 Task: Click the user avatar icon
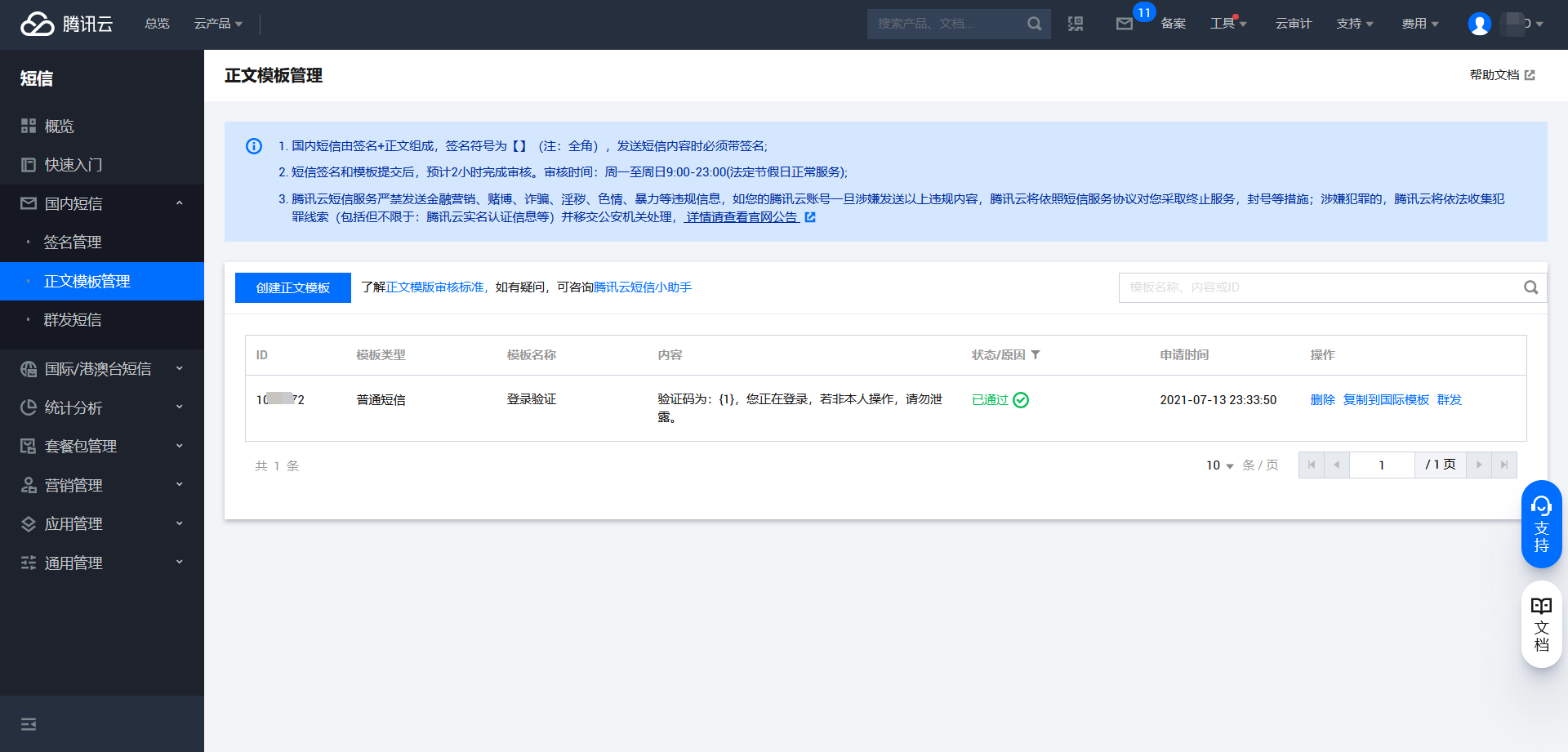tap(1479, 24)
